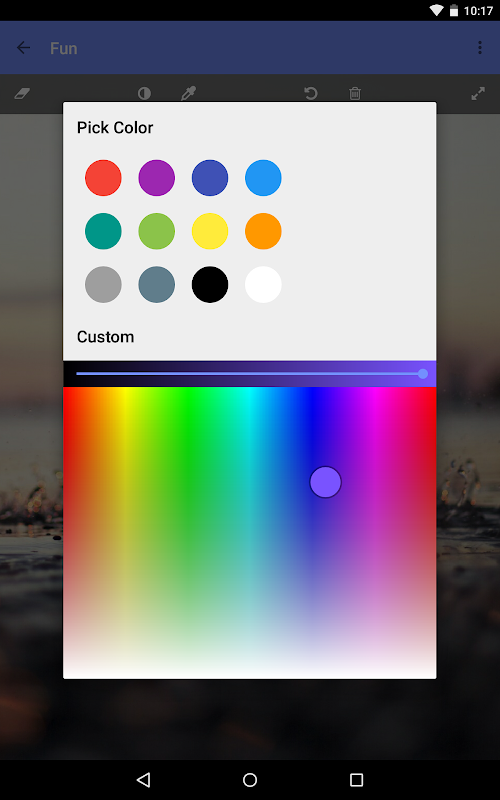Select the white color swatch
500x800 pixels.
point(263,285)
